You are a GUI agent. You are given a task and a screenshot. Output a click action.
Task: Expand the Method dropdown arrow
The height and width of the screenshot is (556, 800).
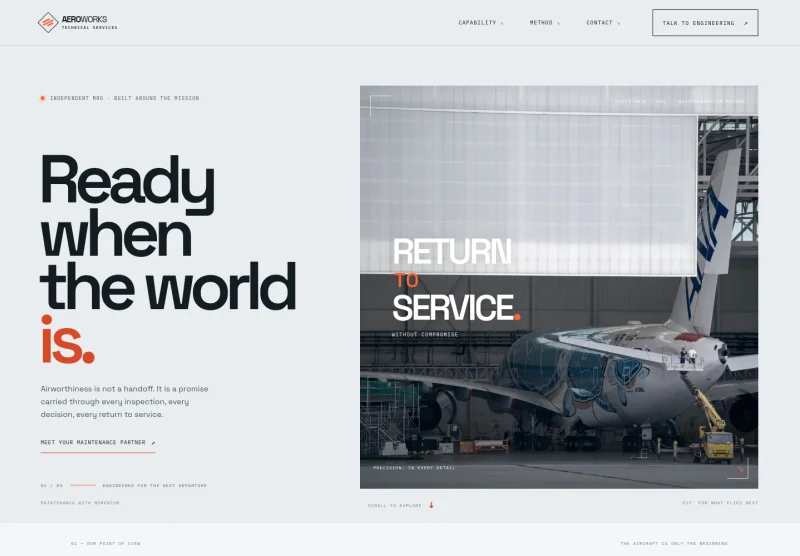[x=558, y=23]
